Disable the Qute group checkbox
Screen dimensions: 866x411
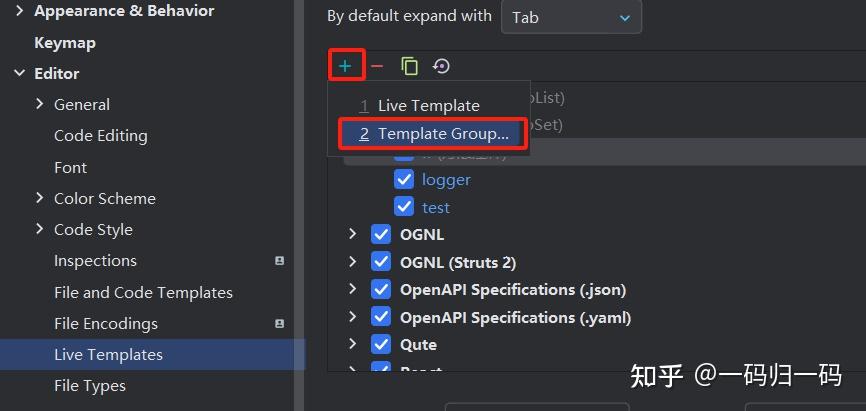click(x=381, y=344)
